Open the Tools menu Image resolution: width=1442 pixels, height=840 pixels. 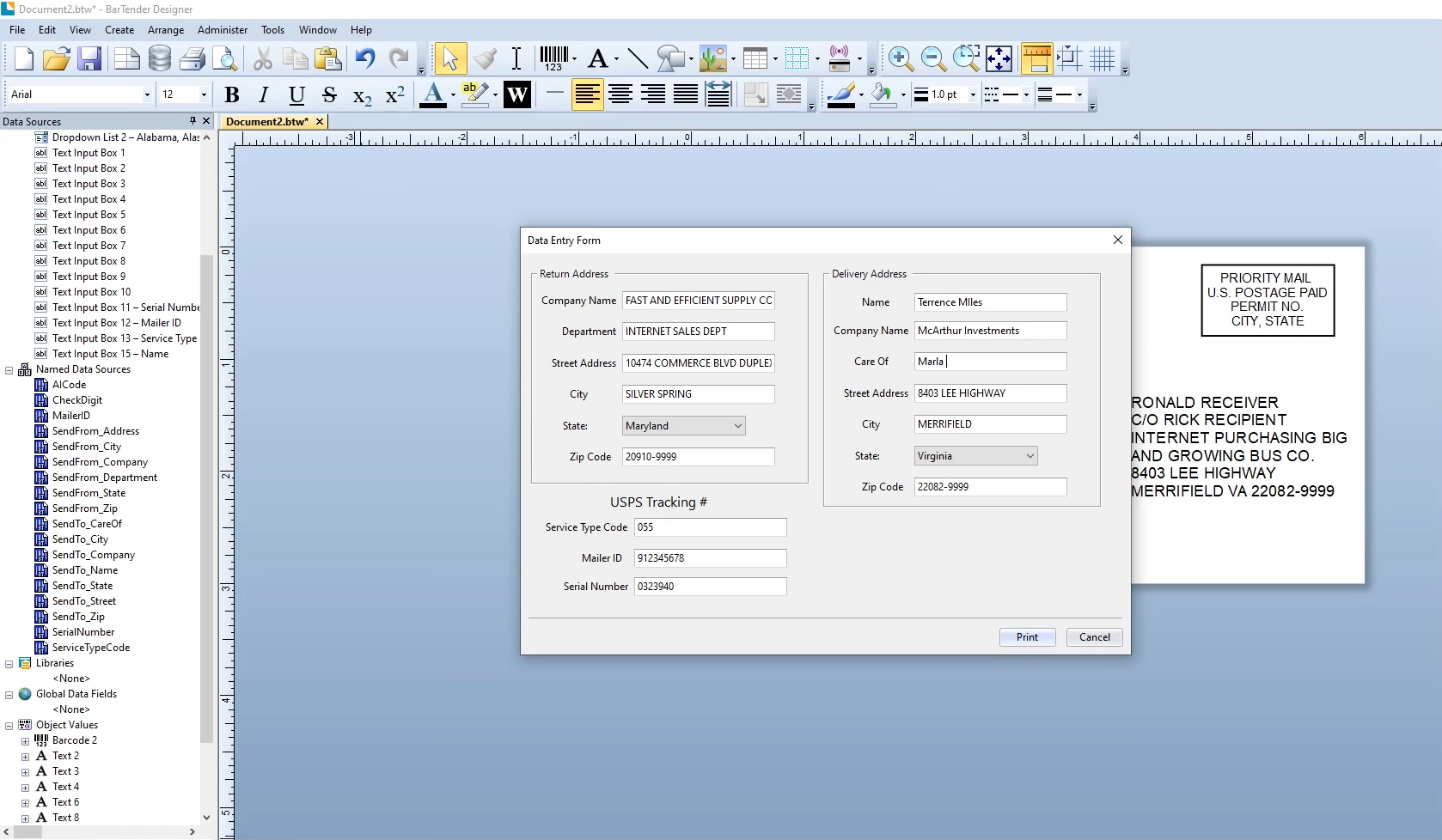click(x=272, y=29)
